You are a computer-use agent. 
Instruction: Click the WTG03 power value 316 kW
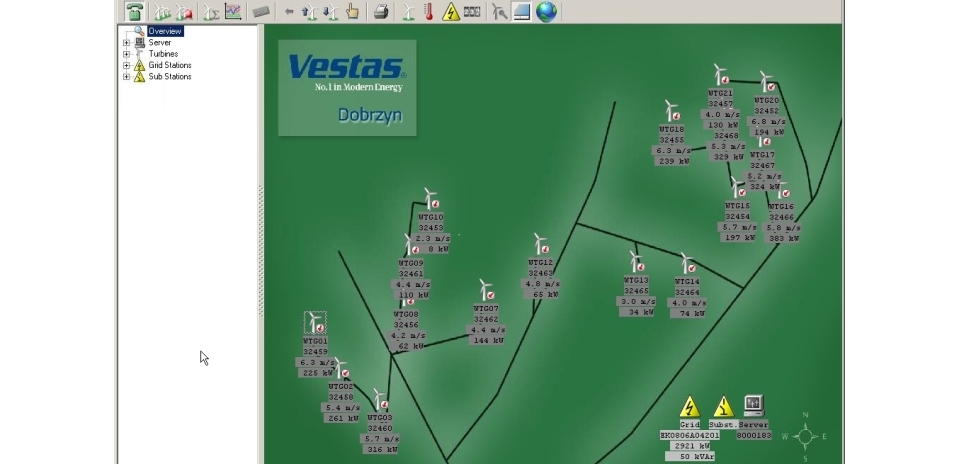point(380,449)
